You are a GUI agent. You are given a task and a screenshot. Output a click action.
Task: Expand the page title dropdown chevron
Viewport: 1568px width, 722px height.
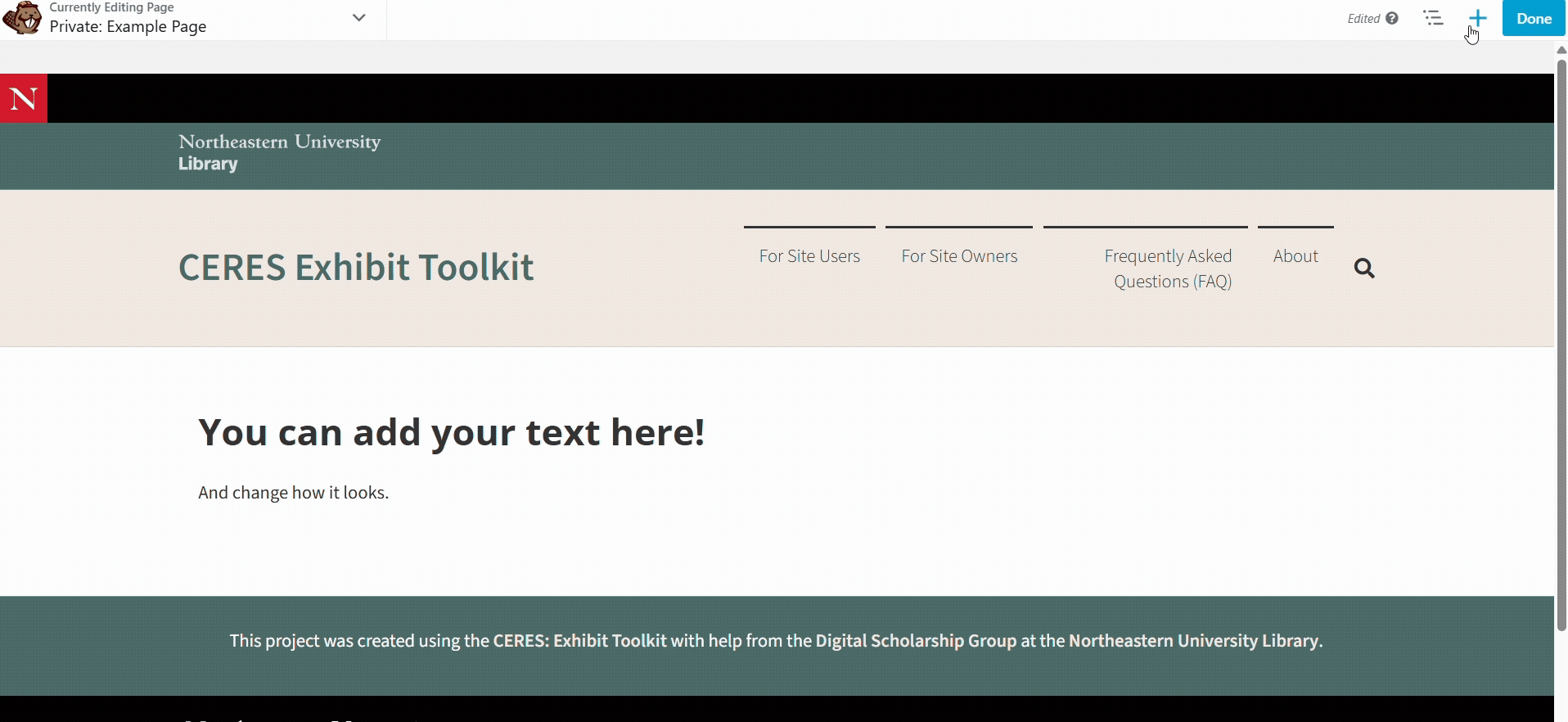[358, 18]
